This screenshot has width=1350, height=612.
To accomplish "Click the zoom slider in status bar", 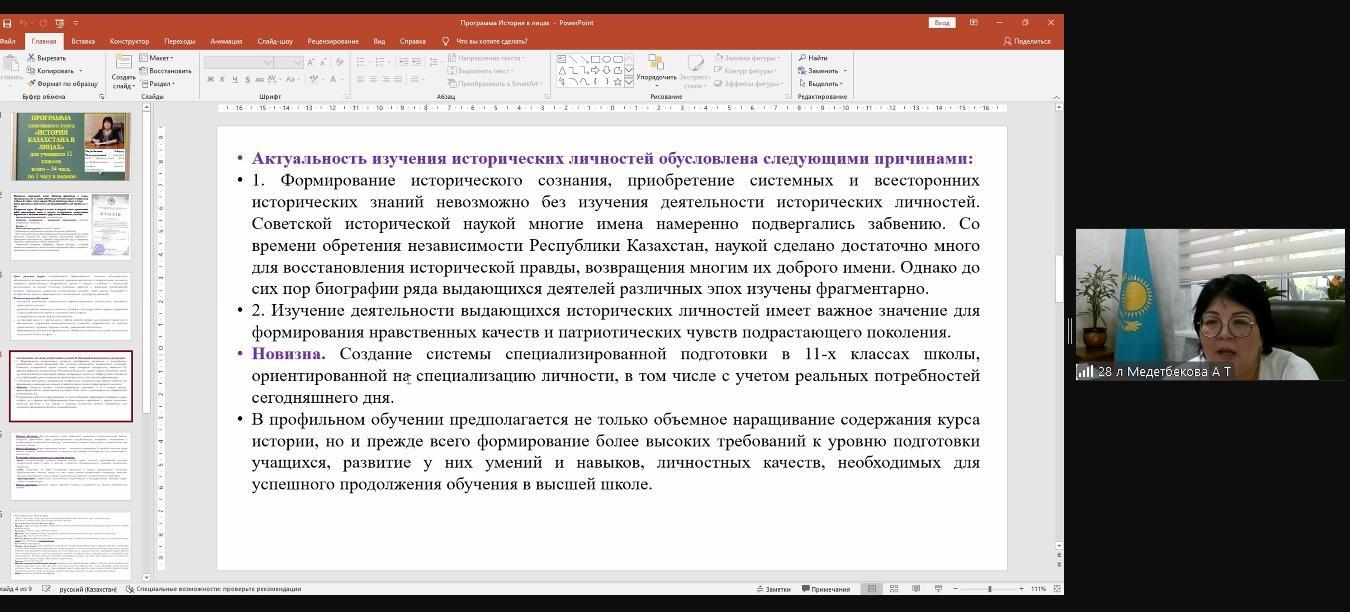I will 989,589.
